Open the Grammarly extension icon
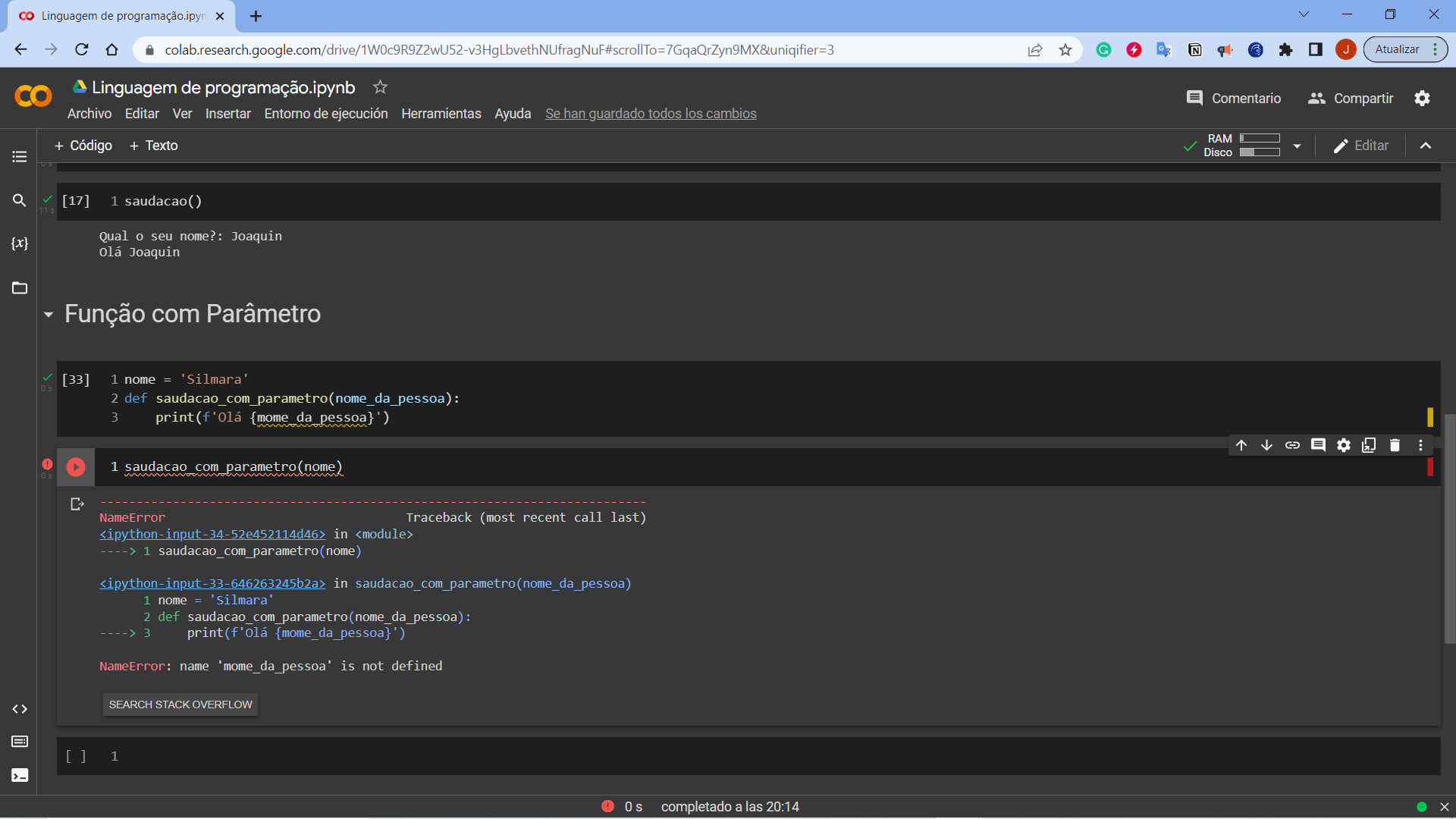 1103,50
